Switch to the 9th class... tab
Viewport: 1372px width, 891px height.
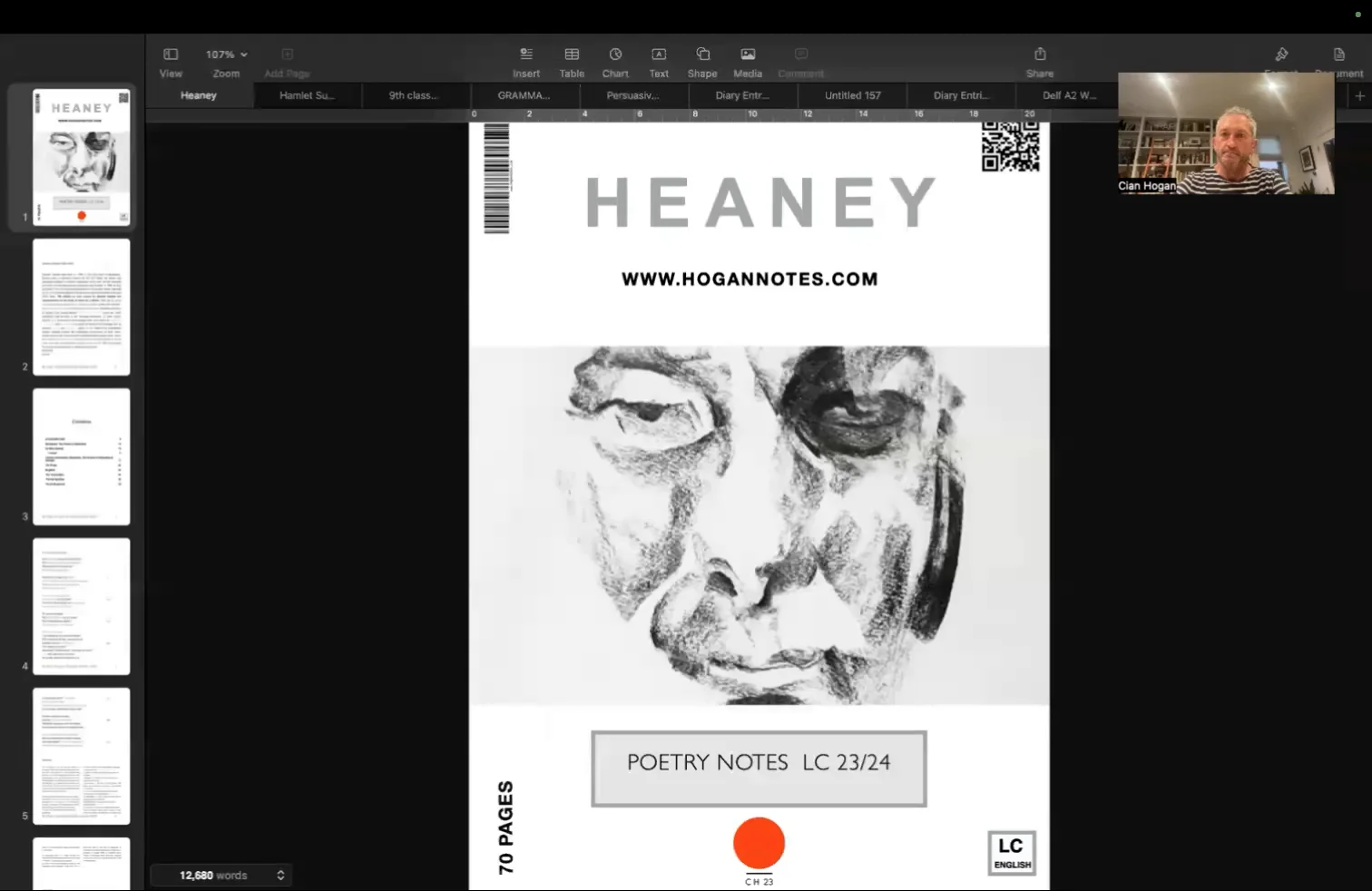coord(413,95)
